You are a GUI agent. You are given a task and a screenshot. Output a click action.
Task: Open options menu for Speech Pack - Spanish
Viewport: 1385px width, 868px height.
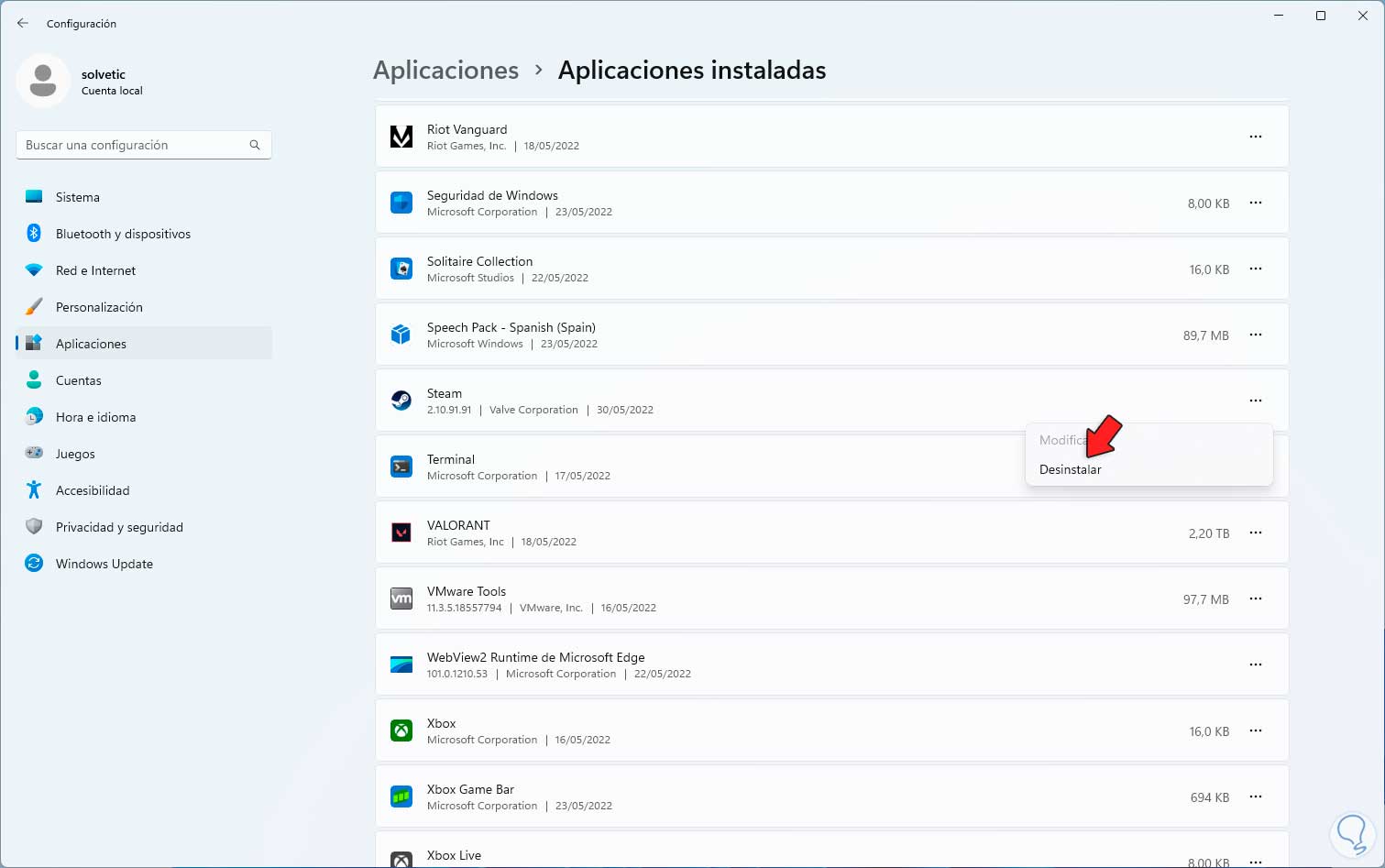tap(1256, 335)
